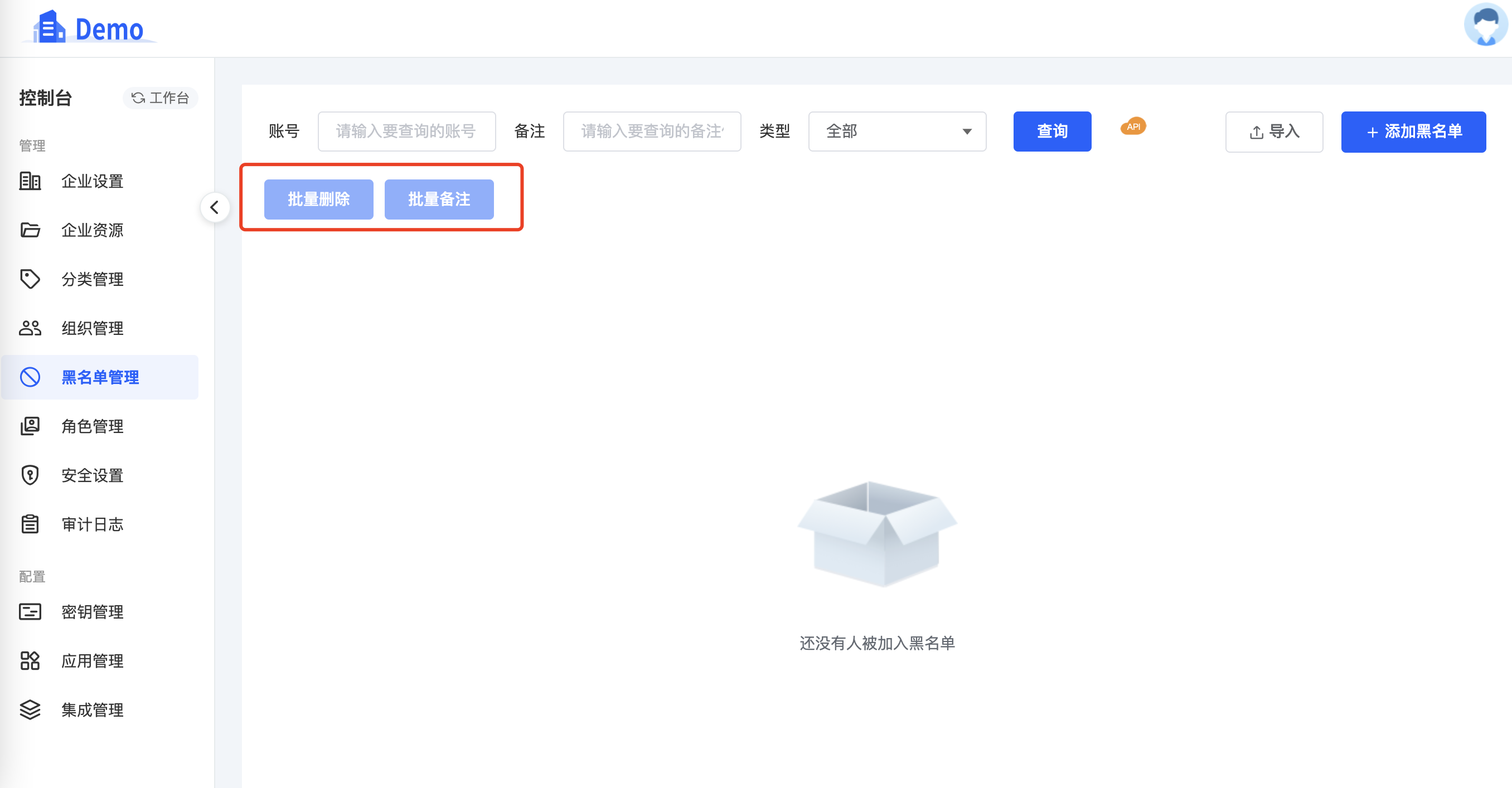Open 安全设置 from sidebar
1512x788 pixels.
coord(100,475)
